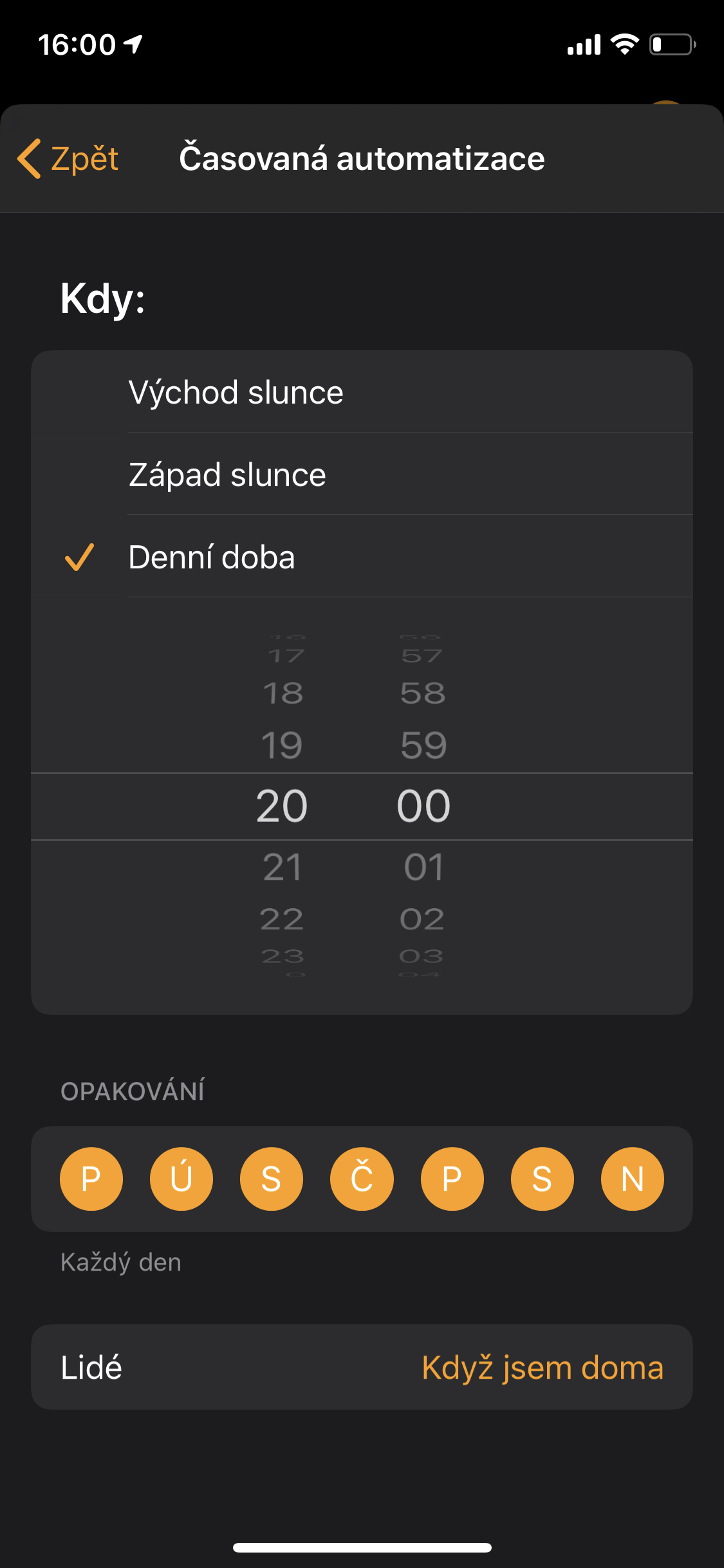Select the Západ slunce option
This screenshot has height=1568, width=724.
pos(227,475)
